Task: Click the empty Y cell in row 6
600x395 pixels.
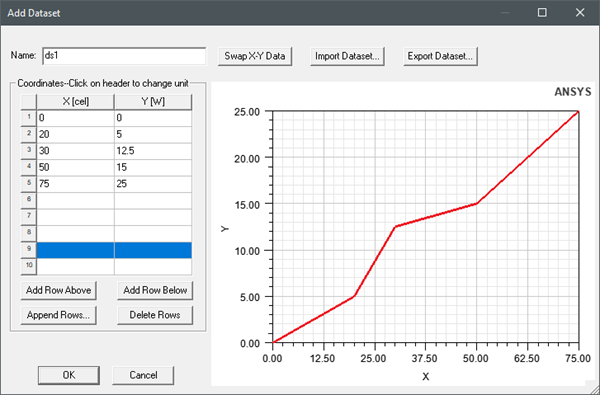Action: 153,201
